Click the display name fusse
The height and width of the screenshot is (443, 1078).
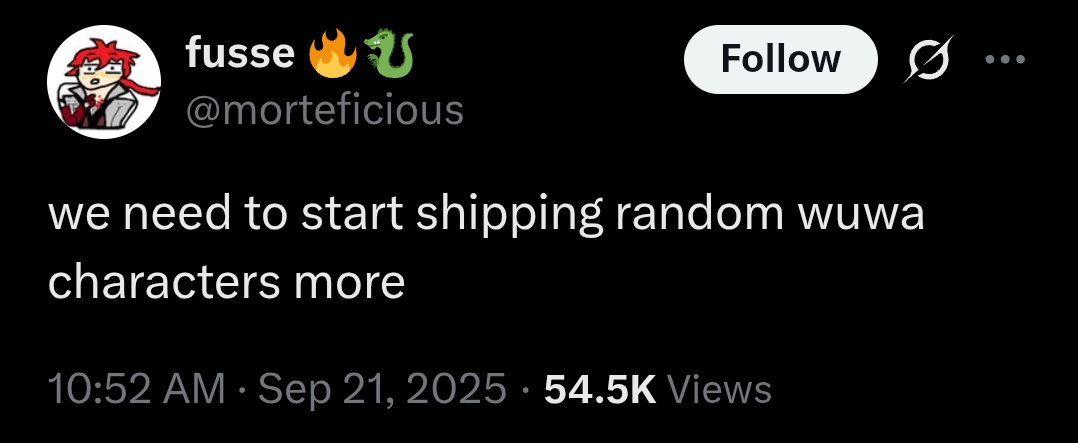point(240,54)
